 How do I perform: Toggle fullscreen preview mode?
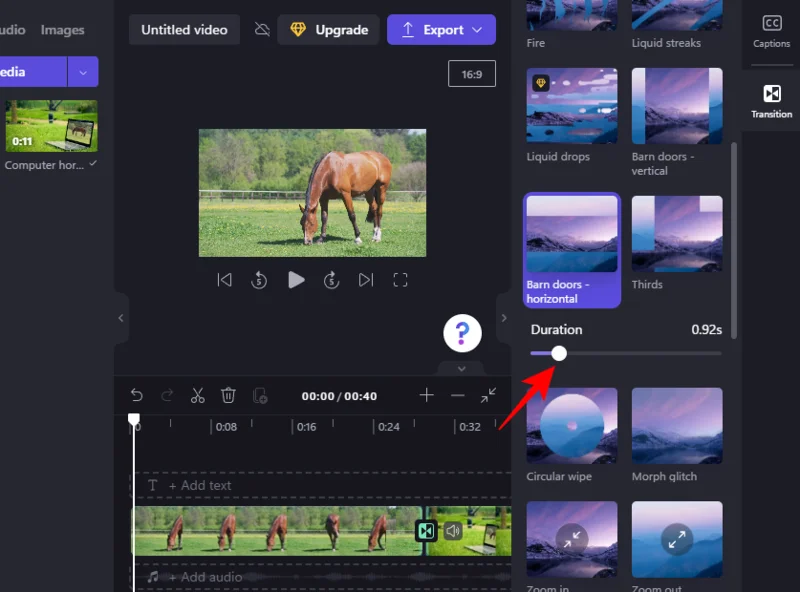(400, 280)
